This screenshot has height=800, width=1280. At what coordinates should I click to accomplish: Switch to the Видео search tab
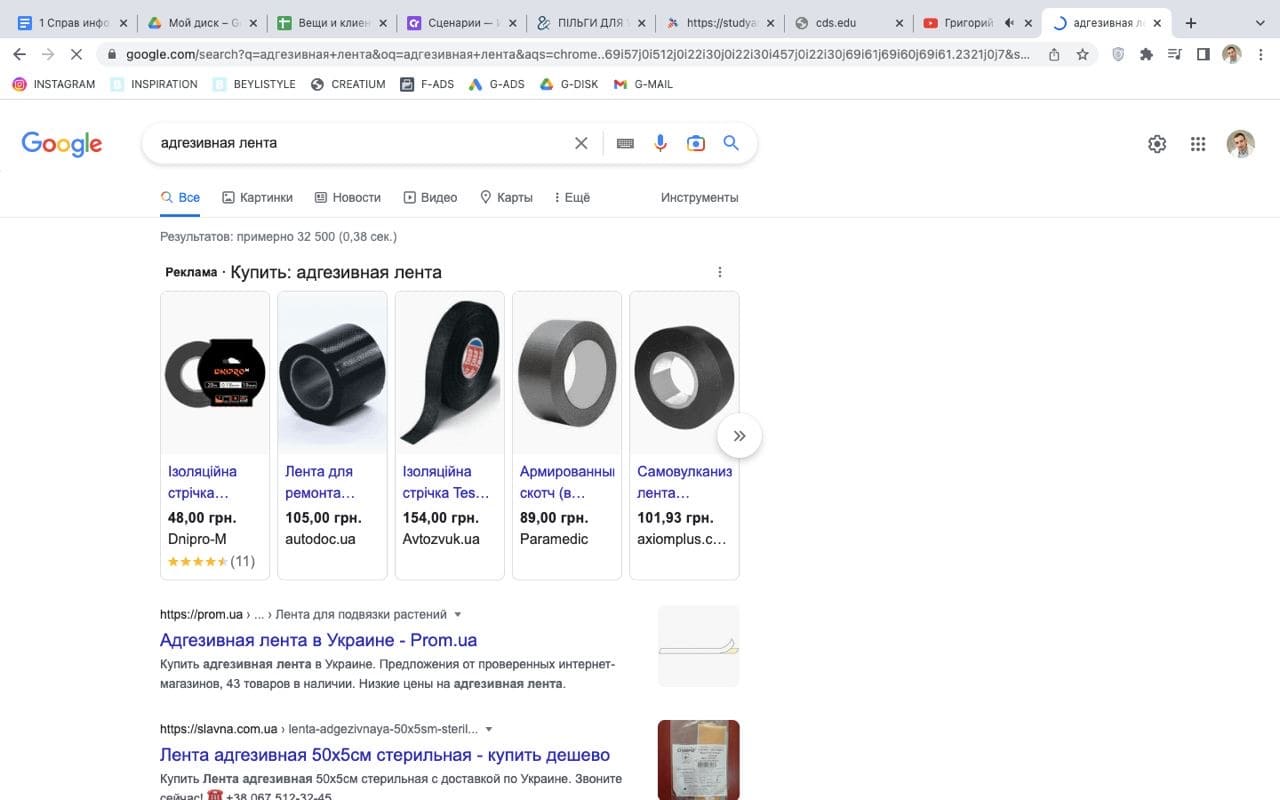tap(430, 197)
